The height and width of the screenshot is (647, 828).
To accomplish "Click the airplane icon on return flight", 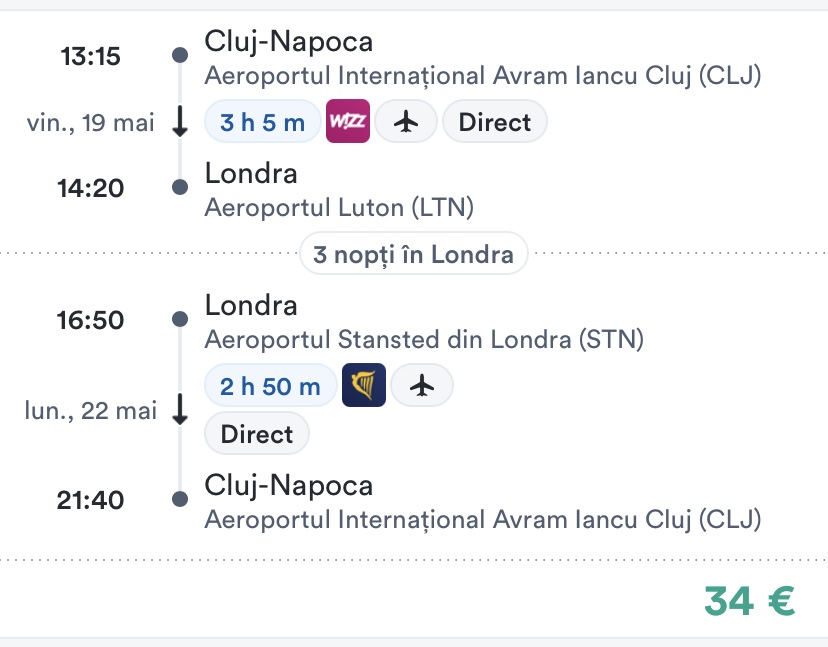I will 422,386.
